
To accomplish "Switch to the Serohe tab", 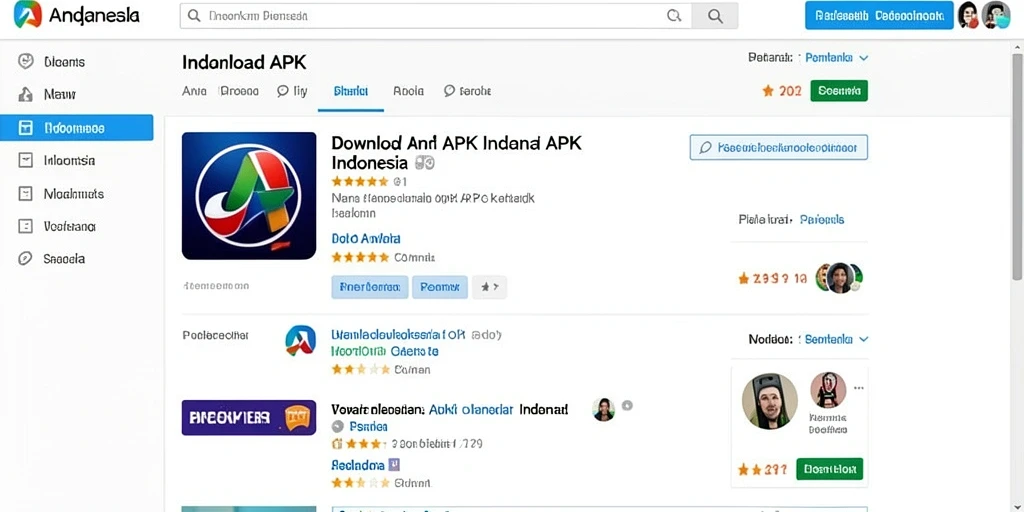I will click(x=467, y=91).
